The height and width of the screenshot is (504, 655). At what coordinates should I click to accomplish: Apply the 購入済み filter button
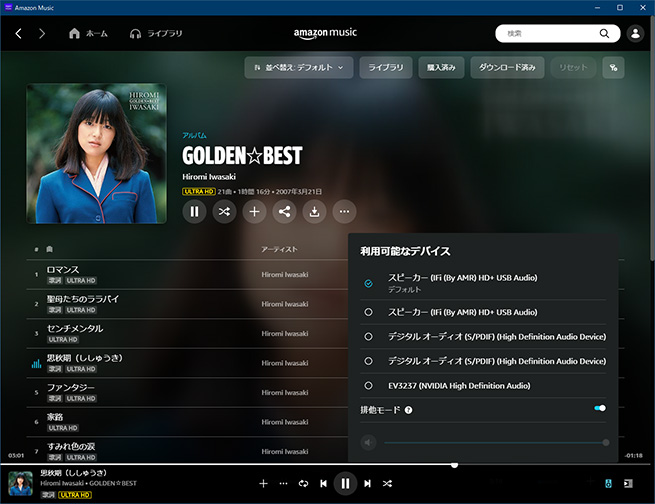click(x=441, y=67)
